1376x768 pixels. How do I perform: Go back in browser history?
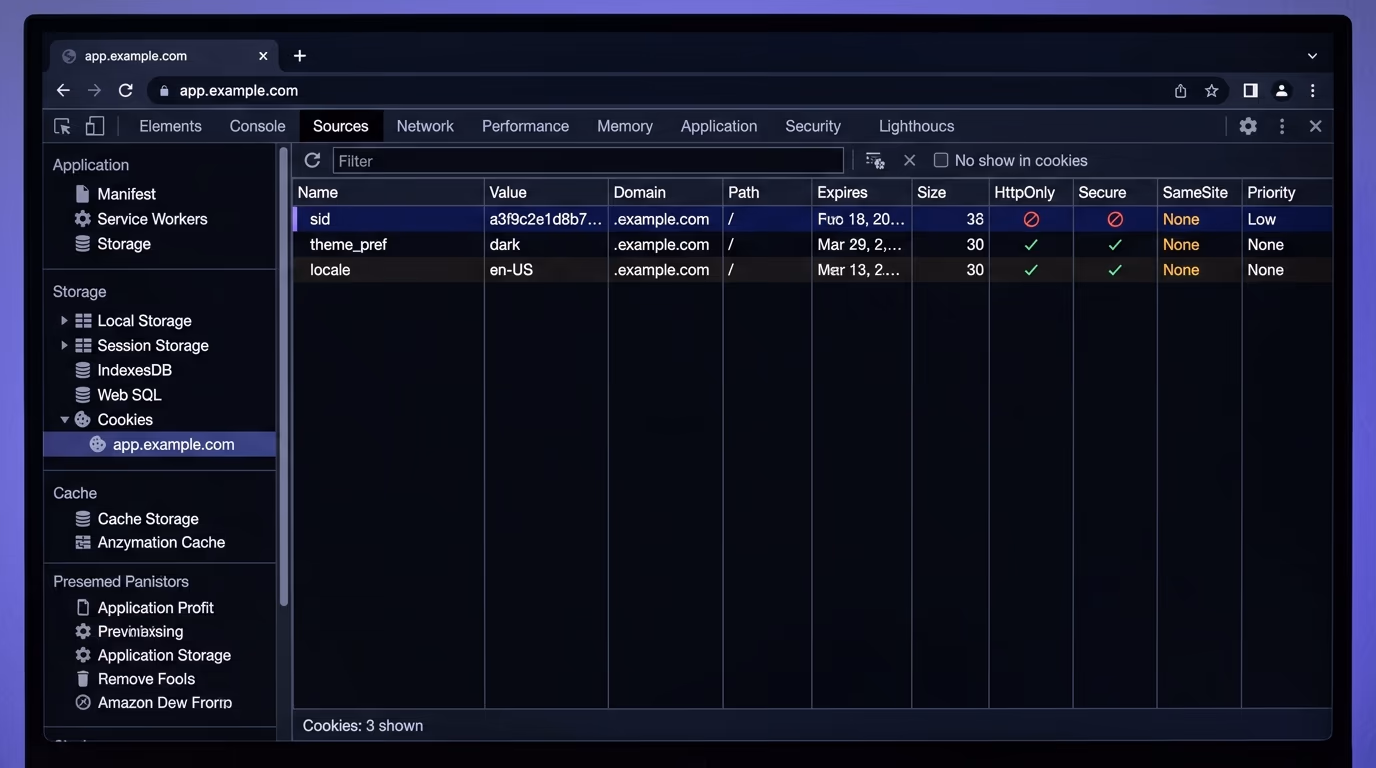point(63,90)
